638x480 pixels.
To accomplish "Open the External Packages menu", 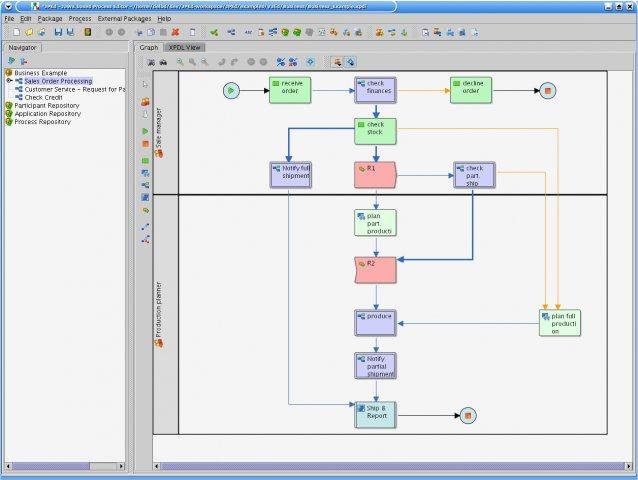I will (x=124, y=19).
